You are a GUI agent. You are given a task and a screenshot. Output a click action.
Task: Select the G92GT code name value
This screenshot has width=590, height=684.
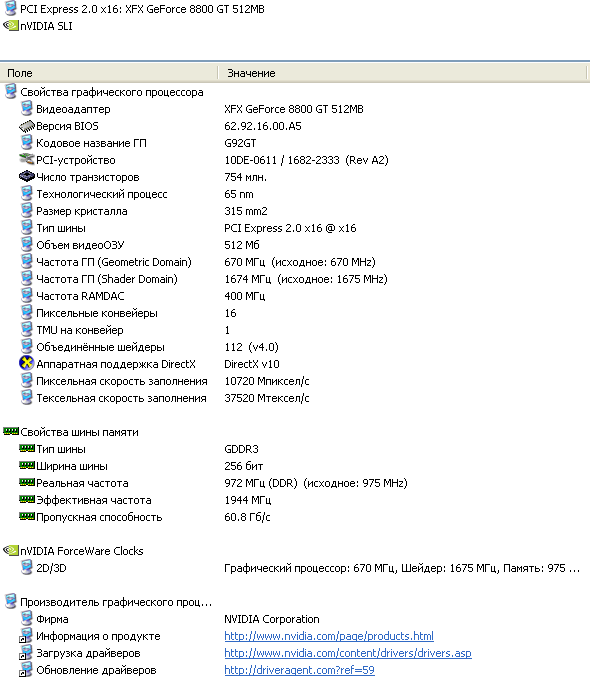[x=240, y=143]
